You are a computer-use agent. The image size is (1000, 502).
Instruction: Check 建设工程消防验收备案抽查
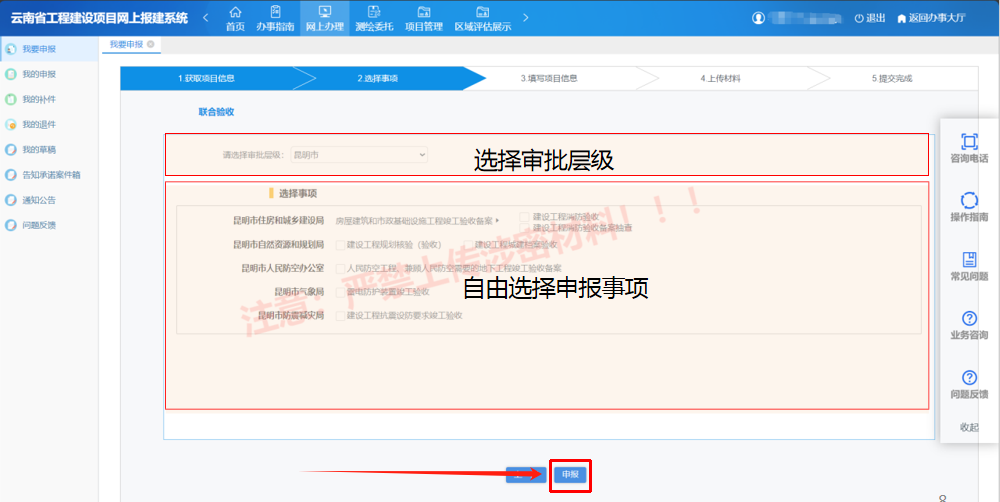524,227
